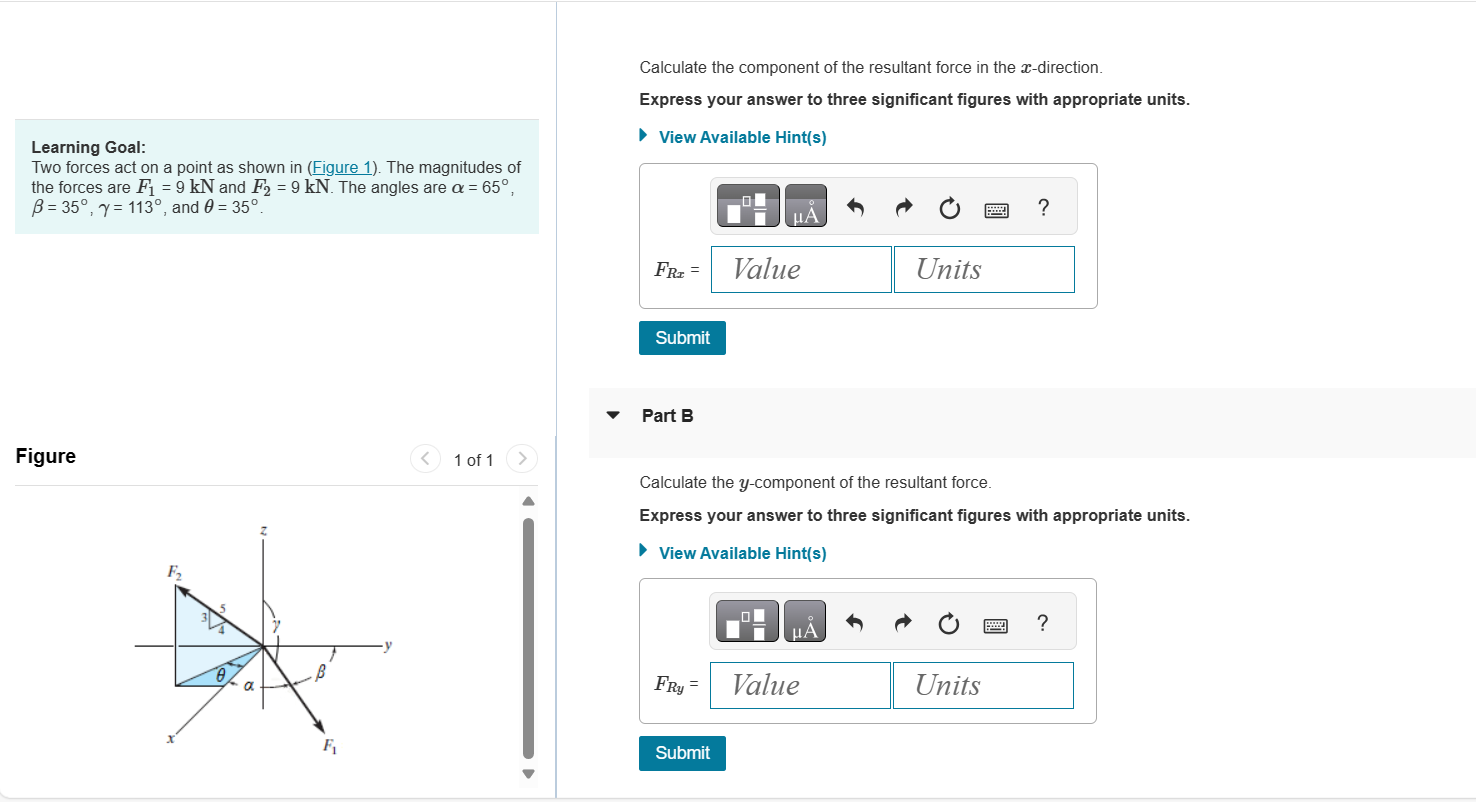Select the μÅ units icon in Part B toolbar

click(805, 621)
